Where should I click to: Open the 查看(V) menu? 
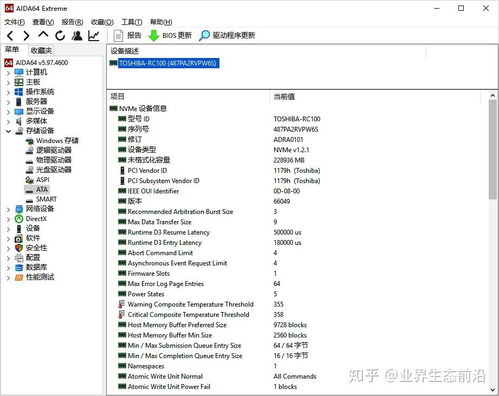tap(43, 22)
